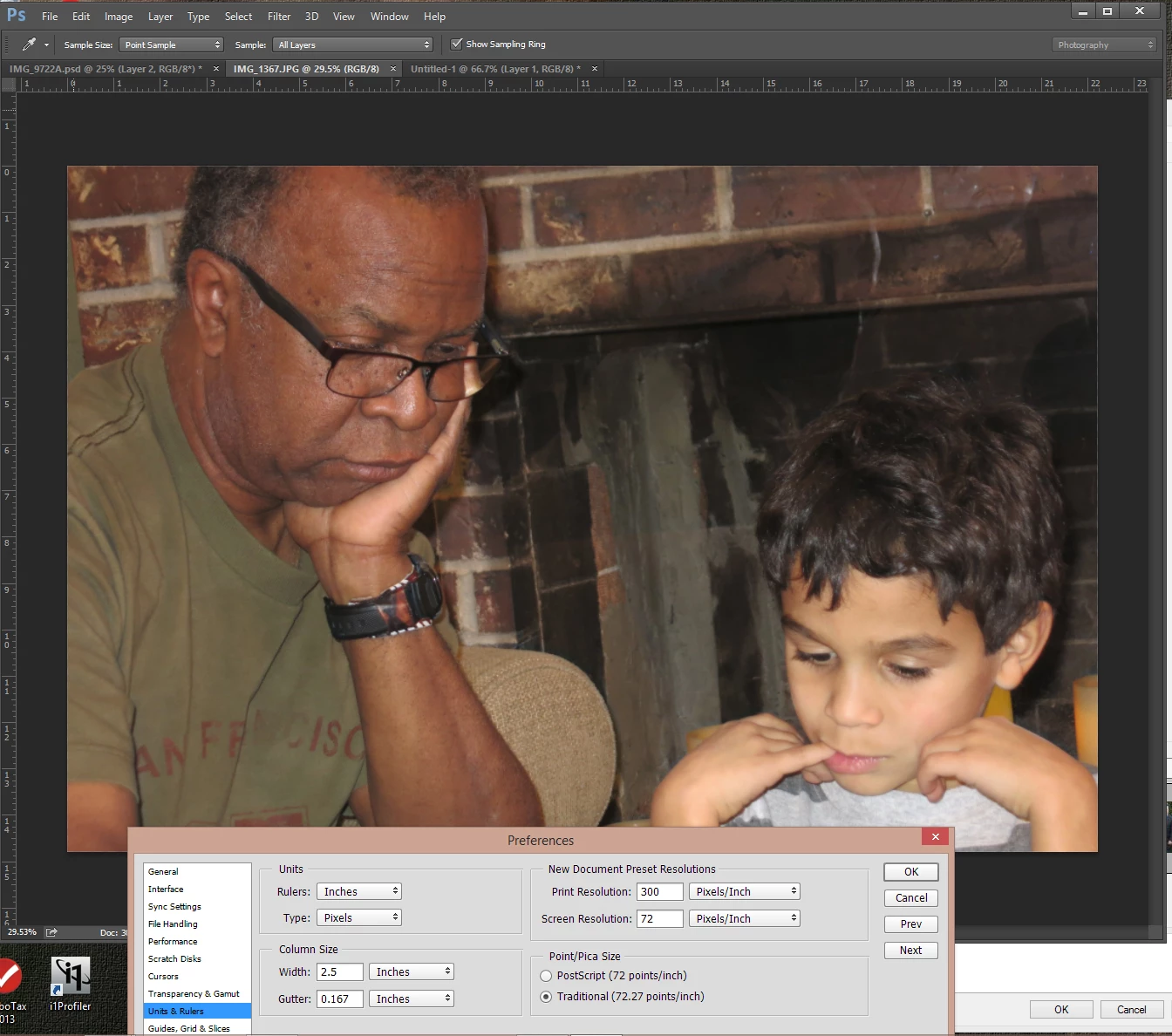Open the Sample All Layers dropdown
This screenshot has width=1172, height=1036.
point(353,44)
